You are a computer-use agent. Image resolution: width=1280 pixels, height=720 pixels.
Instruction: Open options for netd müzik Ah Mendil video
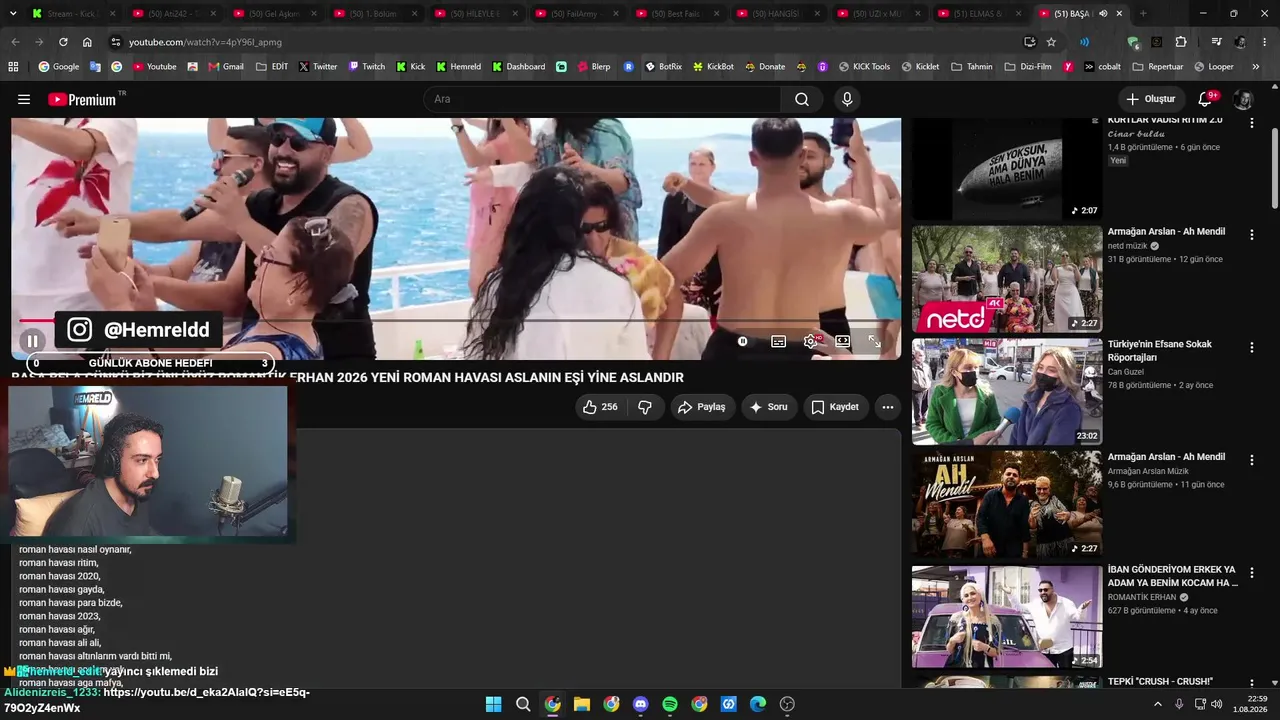(x=1251, y=234)
